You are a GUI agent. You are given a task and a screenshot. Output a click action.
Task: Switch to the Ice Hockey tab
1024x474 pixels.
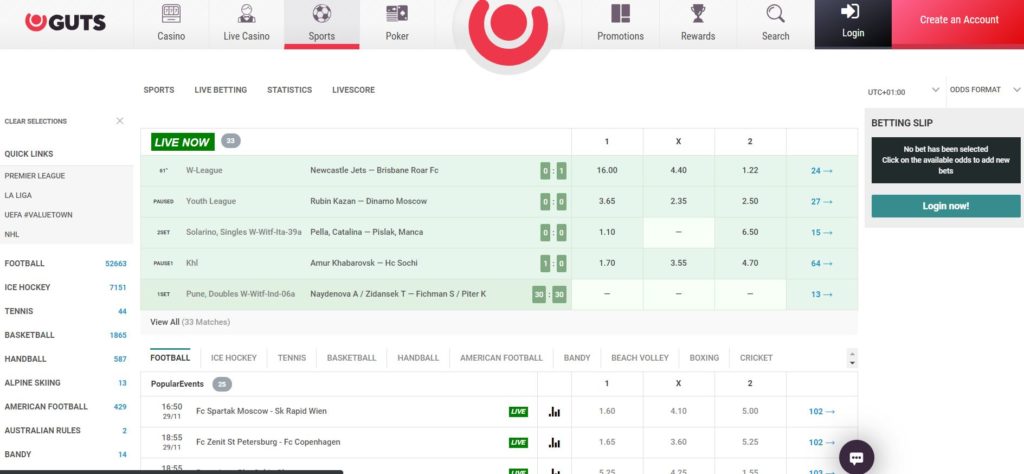(234, 357)
